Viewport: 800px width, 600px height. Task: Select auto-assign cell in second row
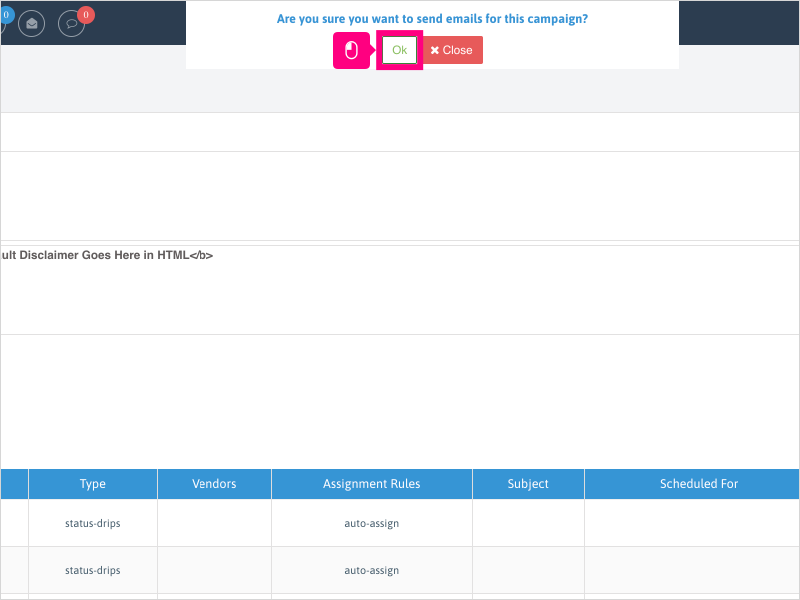click(371, 570)
